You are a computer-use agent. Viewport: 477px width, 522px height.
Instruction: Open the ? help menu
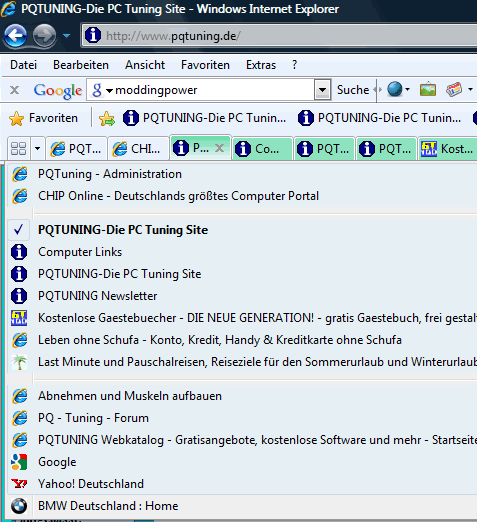coord(294,65)
